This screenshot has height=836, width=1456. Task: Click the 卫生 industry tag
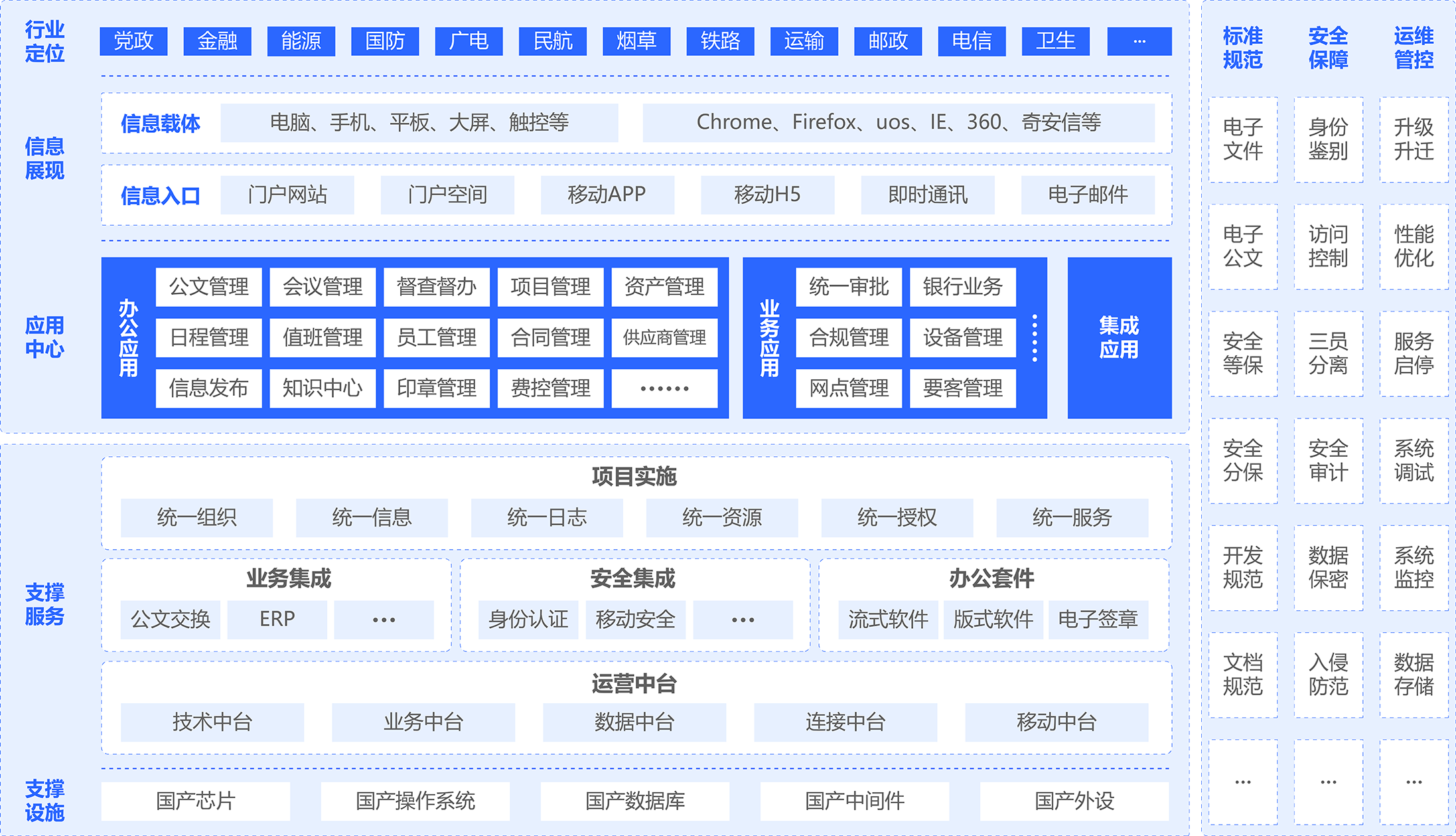1055,41
